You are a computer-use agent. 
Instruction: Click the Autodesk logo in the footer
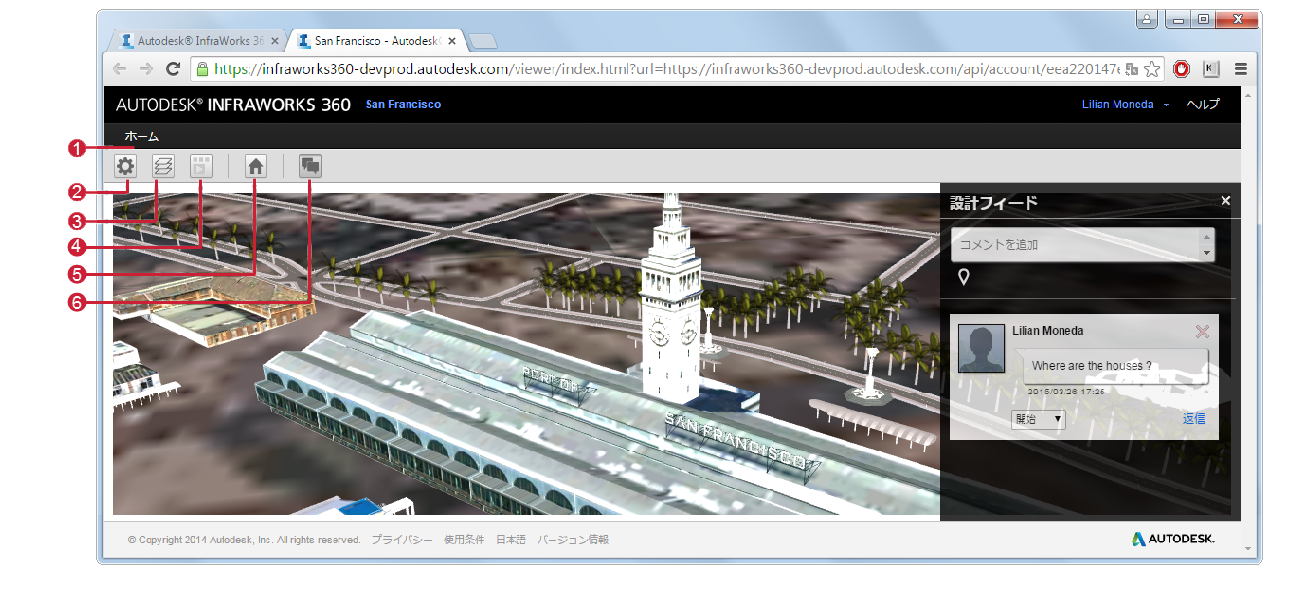[1173, 539]
